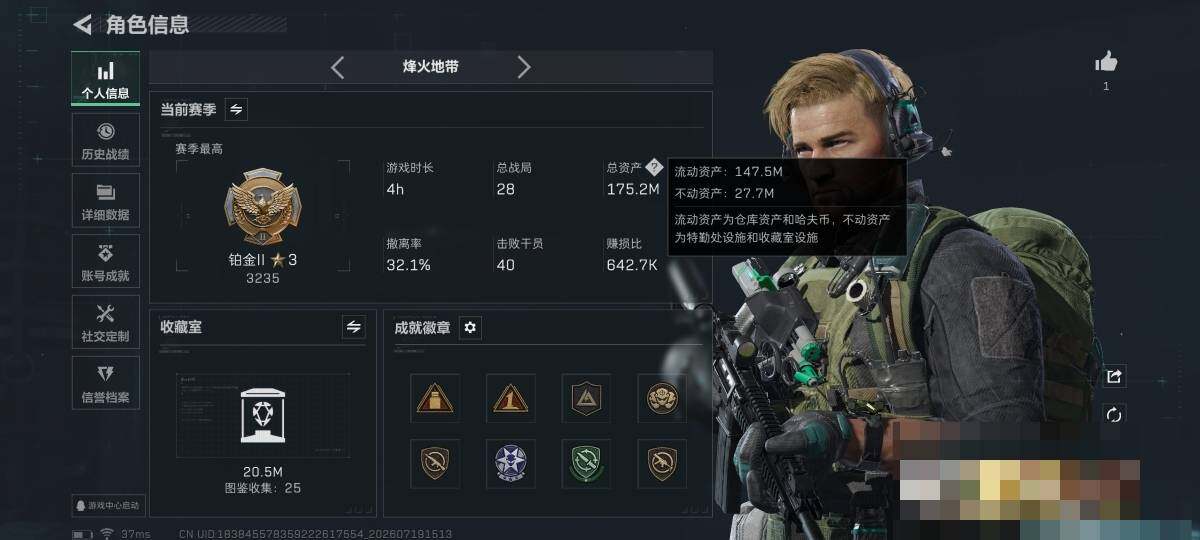Image resolution: width=1200 pixels, height=540 pixels.
Task: Select the blue star achievement badge
Action: [511, 463]
